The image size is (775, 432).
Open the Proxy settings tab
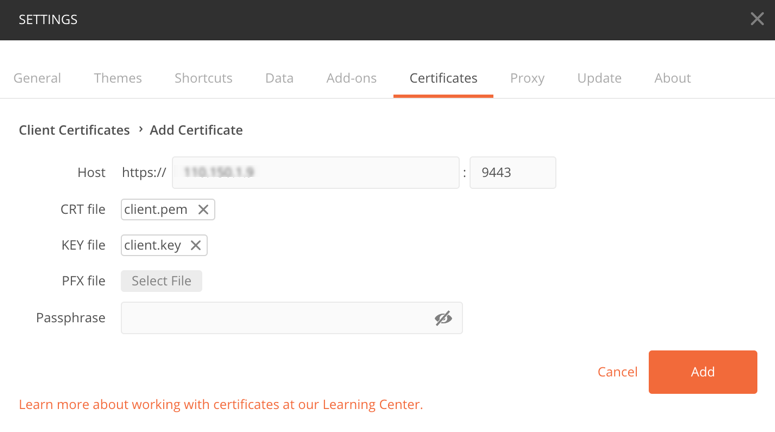[527, 78]
